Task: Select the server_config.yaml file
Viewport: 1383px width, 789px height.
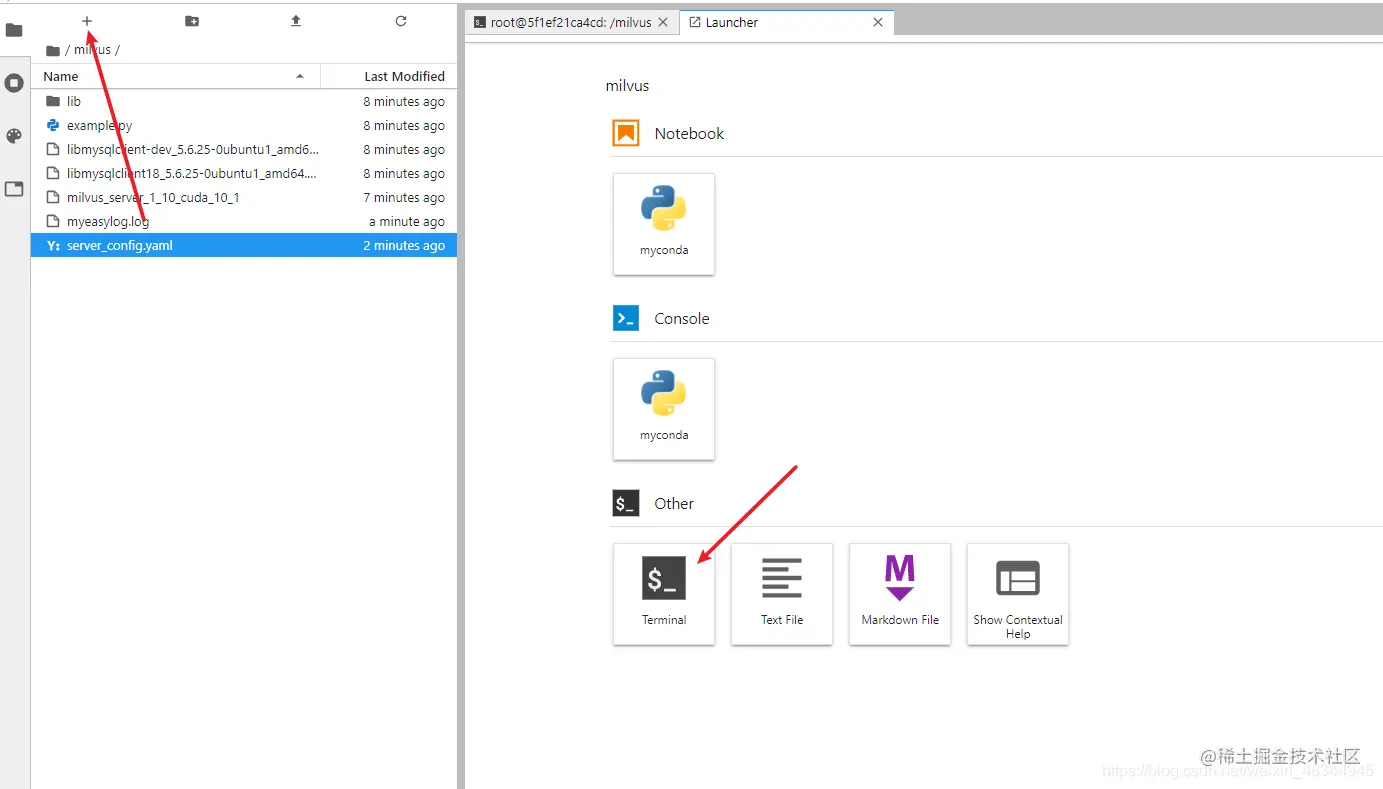Action: tap(244, 245)
